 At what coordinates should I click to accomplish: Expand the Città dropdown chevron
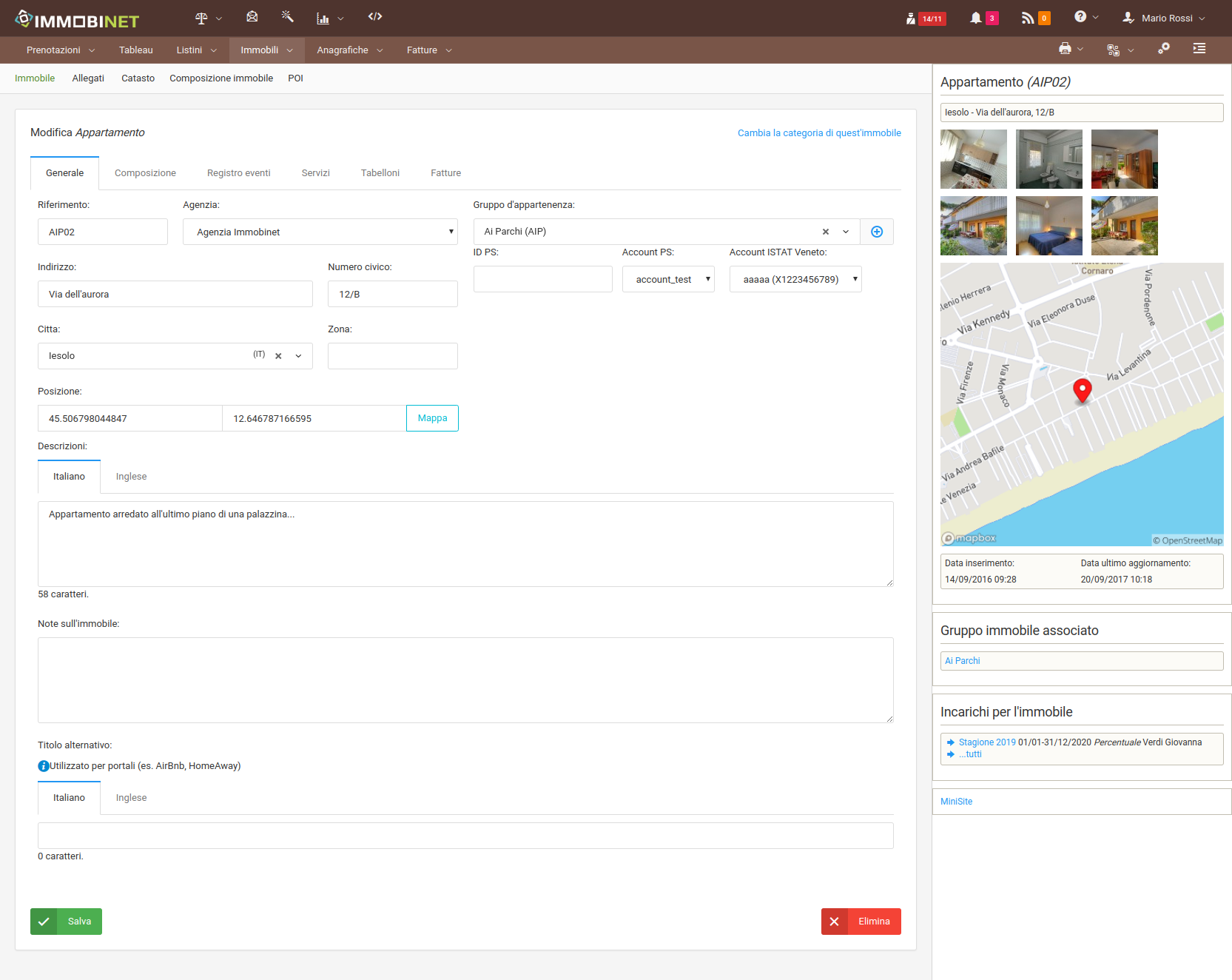tap(299, 356)
